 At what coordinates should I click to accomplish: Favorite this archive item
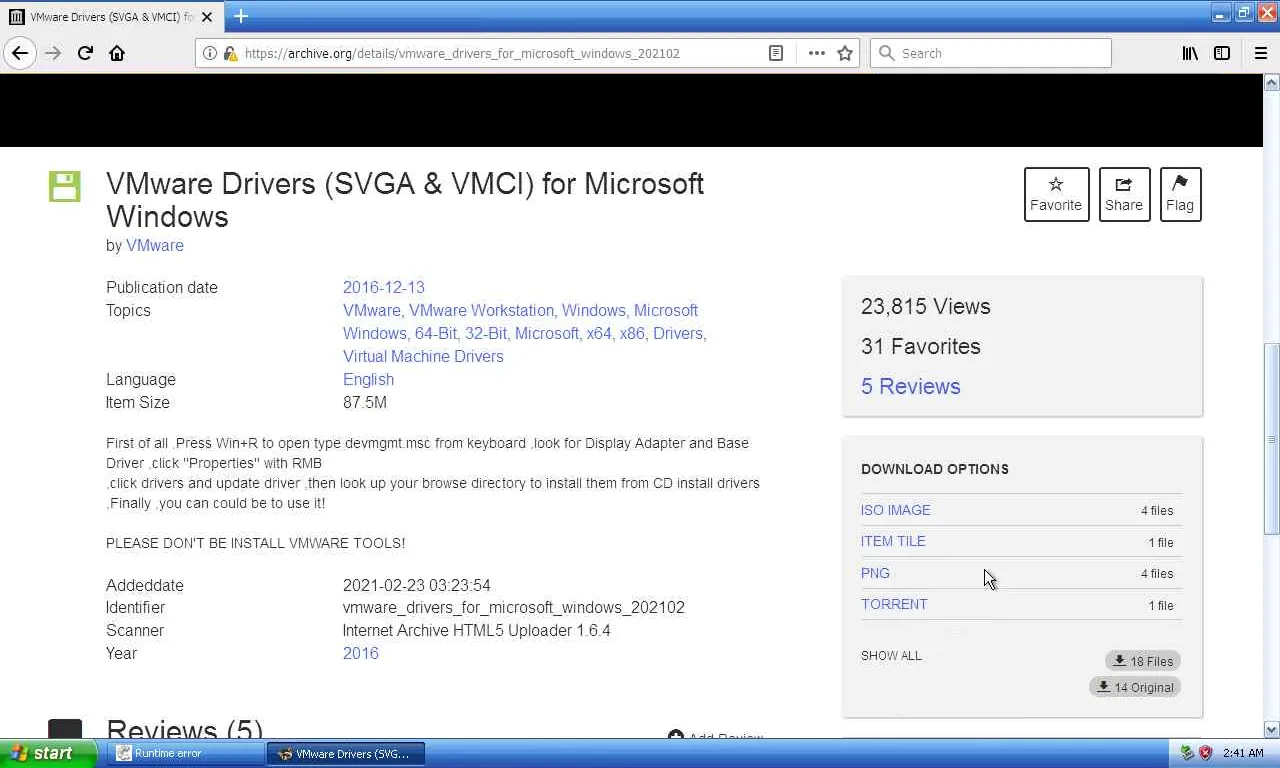[x=1056, y=194]
